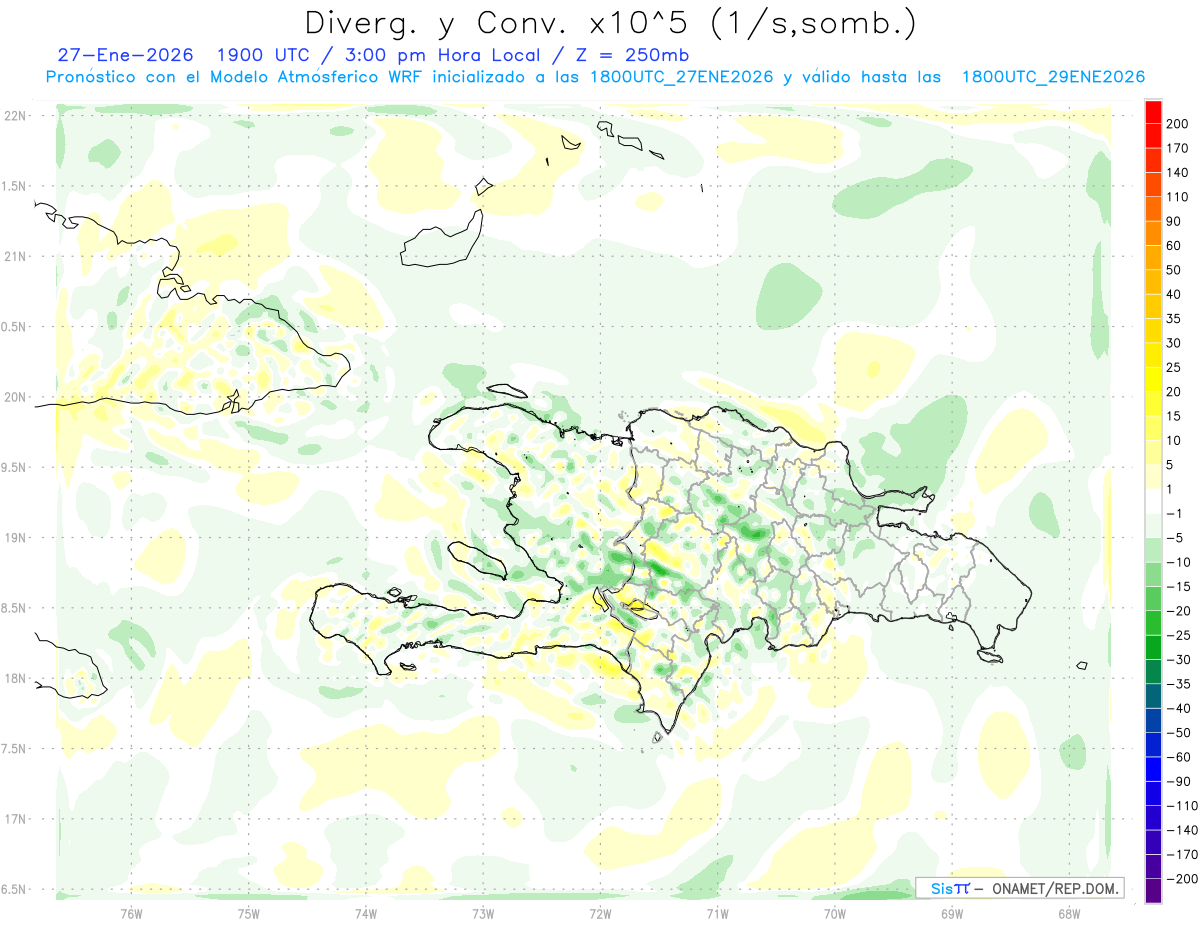Viewport: 1200px width, 927px height.
Task: Click the axis label "9.5N"
Action: 15,468
